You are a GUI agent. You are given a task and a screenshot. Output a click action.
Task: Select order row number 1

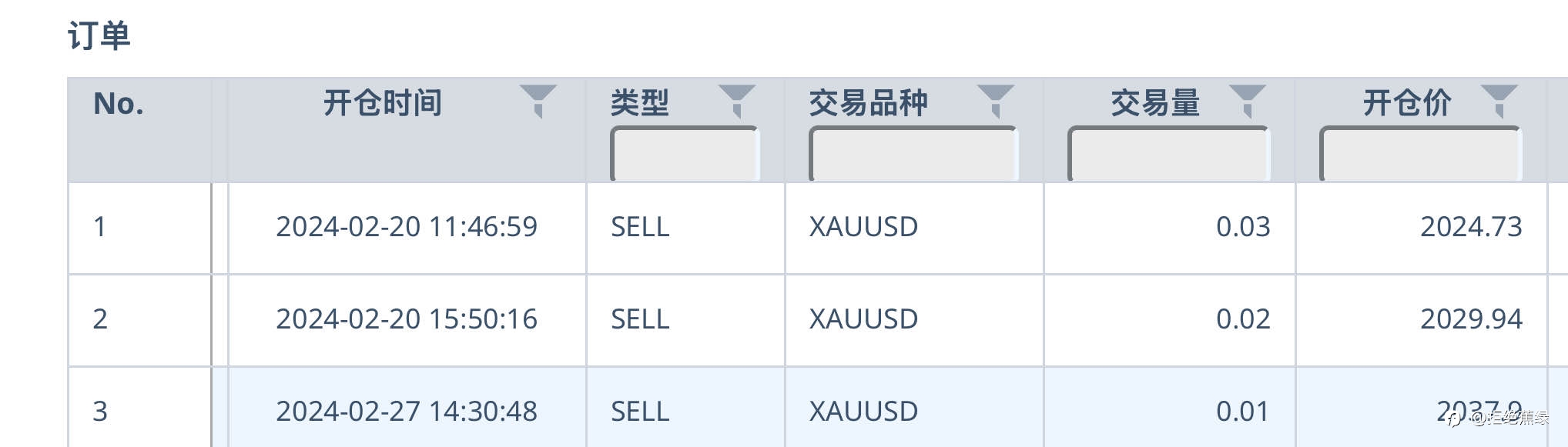click(x=818, y=228)
